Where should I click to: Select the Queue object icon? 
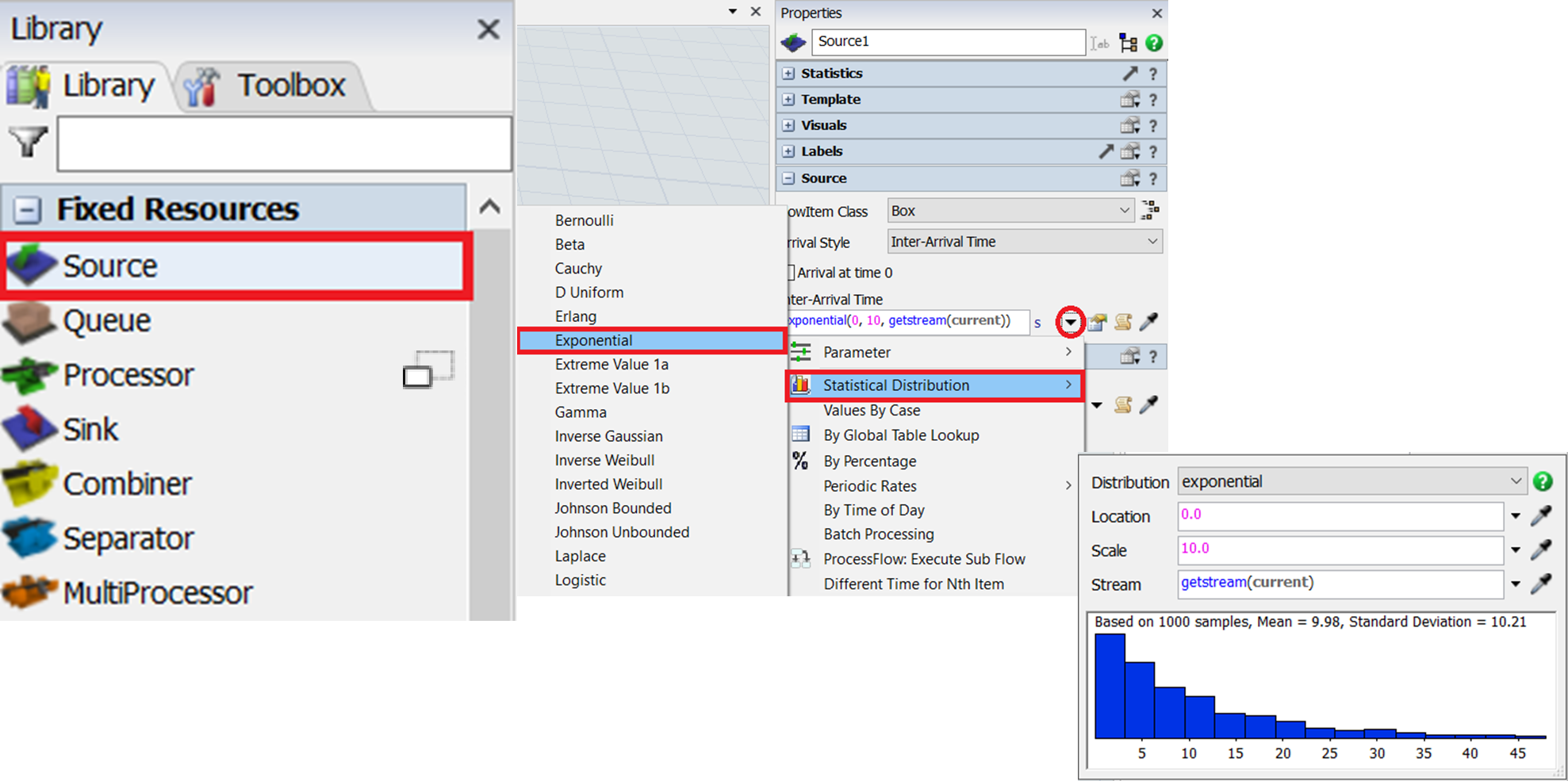[30, 322]
